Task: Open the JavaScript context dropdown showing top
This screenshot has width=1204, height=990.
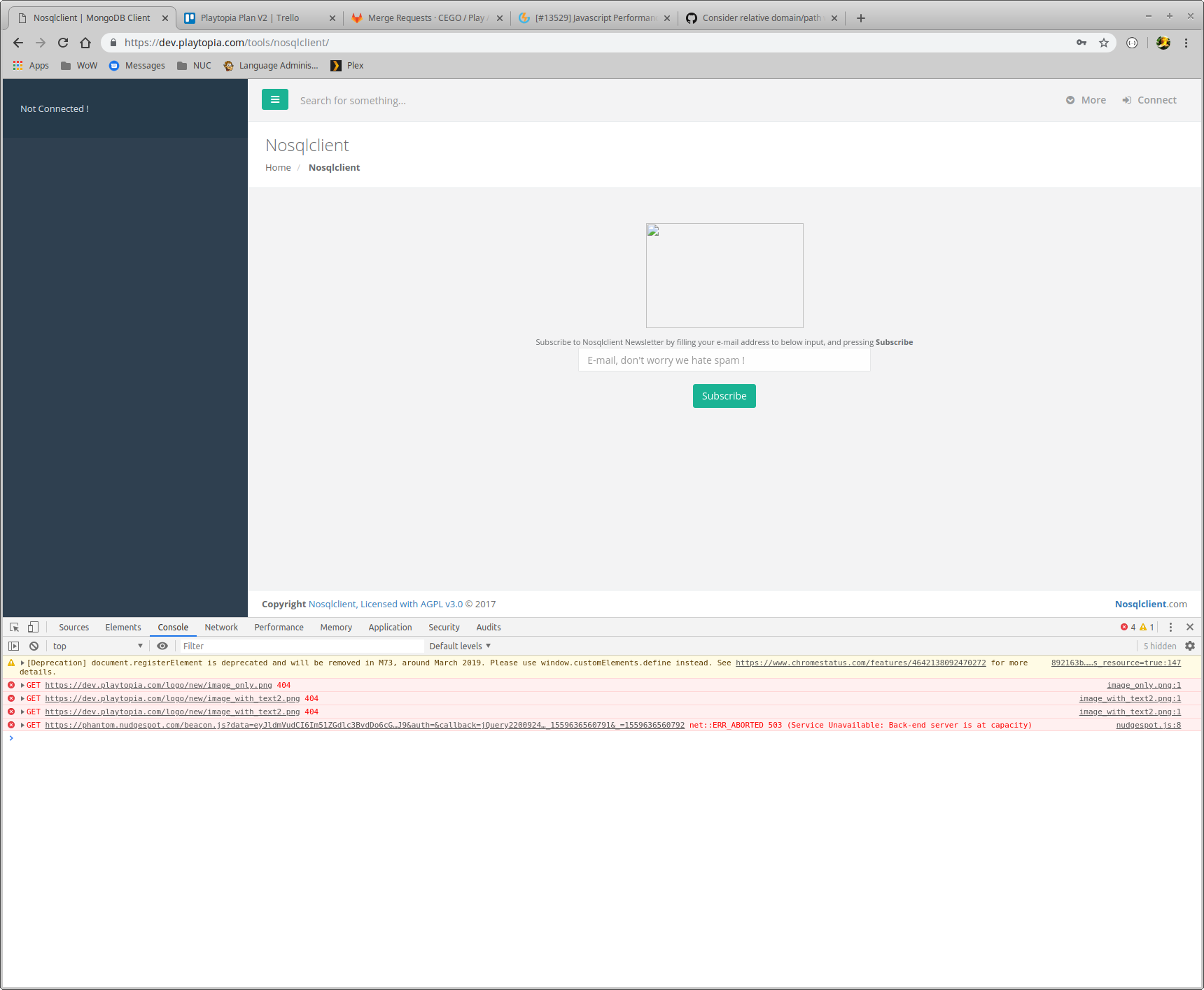Action: pyautogui.click(x=97, y=645)
